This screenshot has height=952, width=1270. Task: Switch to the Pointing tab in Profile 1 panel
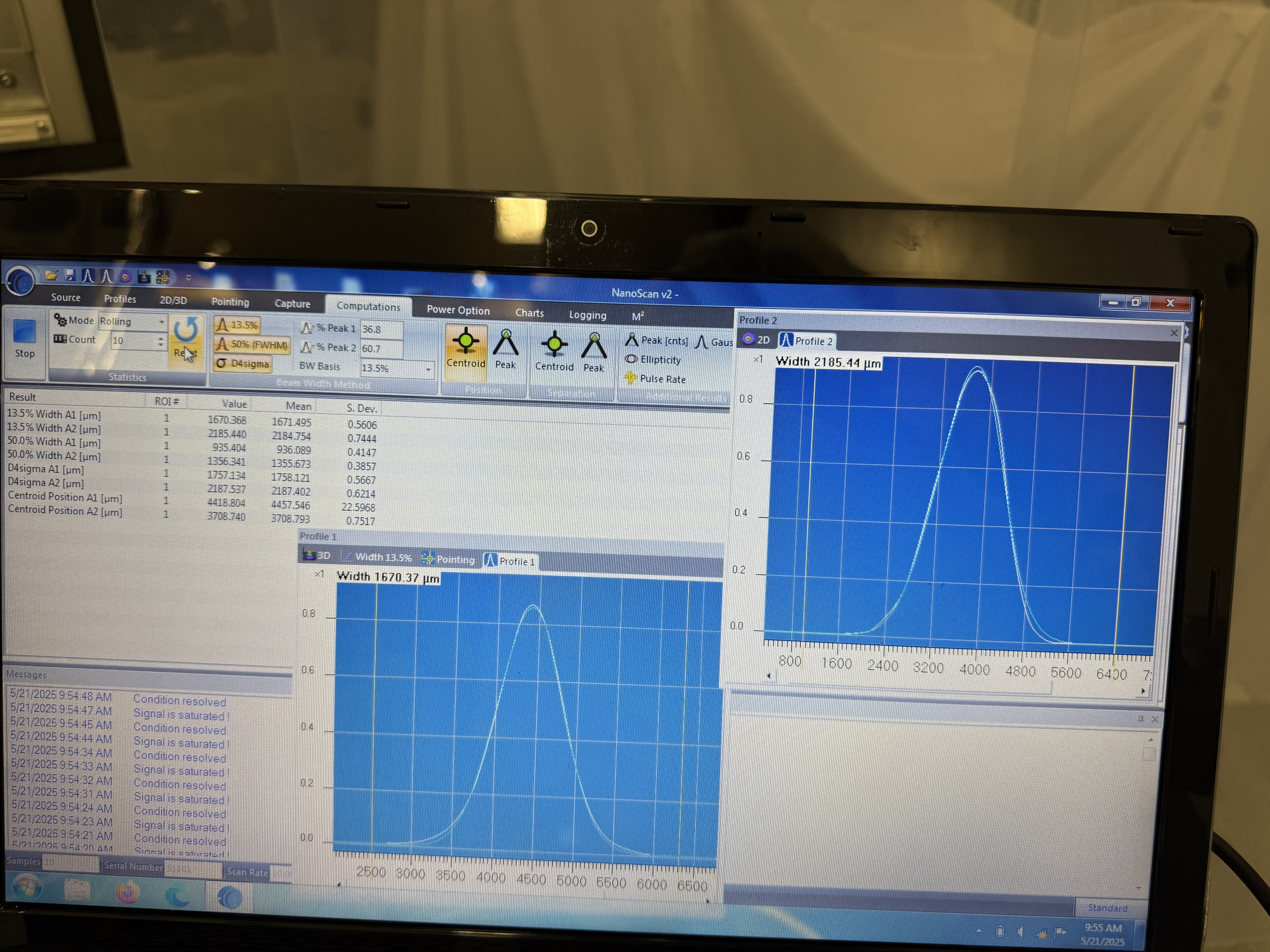[x=448, y=559]
